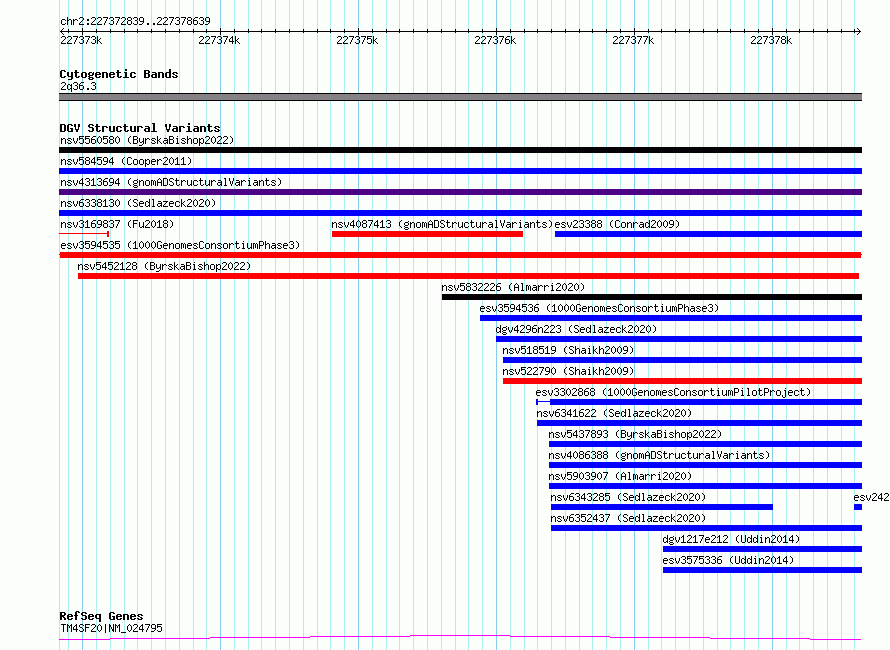The height and width of the screenshot is (650, 890).
Task: Click esv3594536 (1000GenomesConsortiumPhase3) label
Action: [599, 308]
